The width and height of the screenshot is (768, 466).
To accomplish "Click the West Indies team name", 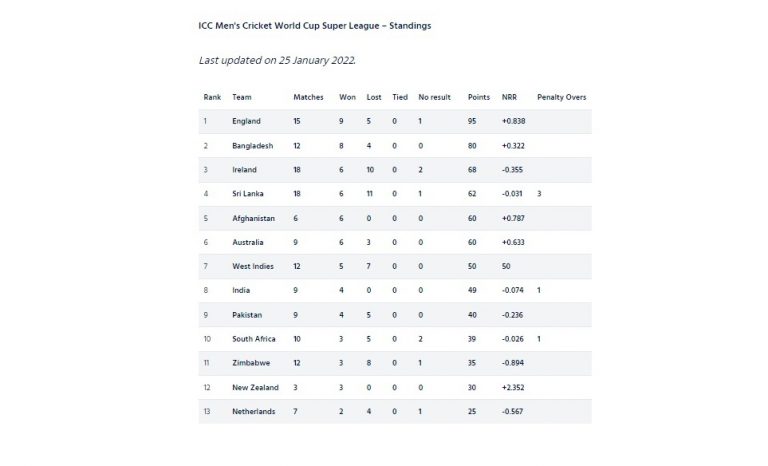I will tap(252, 266).
